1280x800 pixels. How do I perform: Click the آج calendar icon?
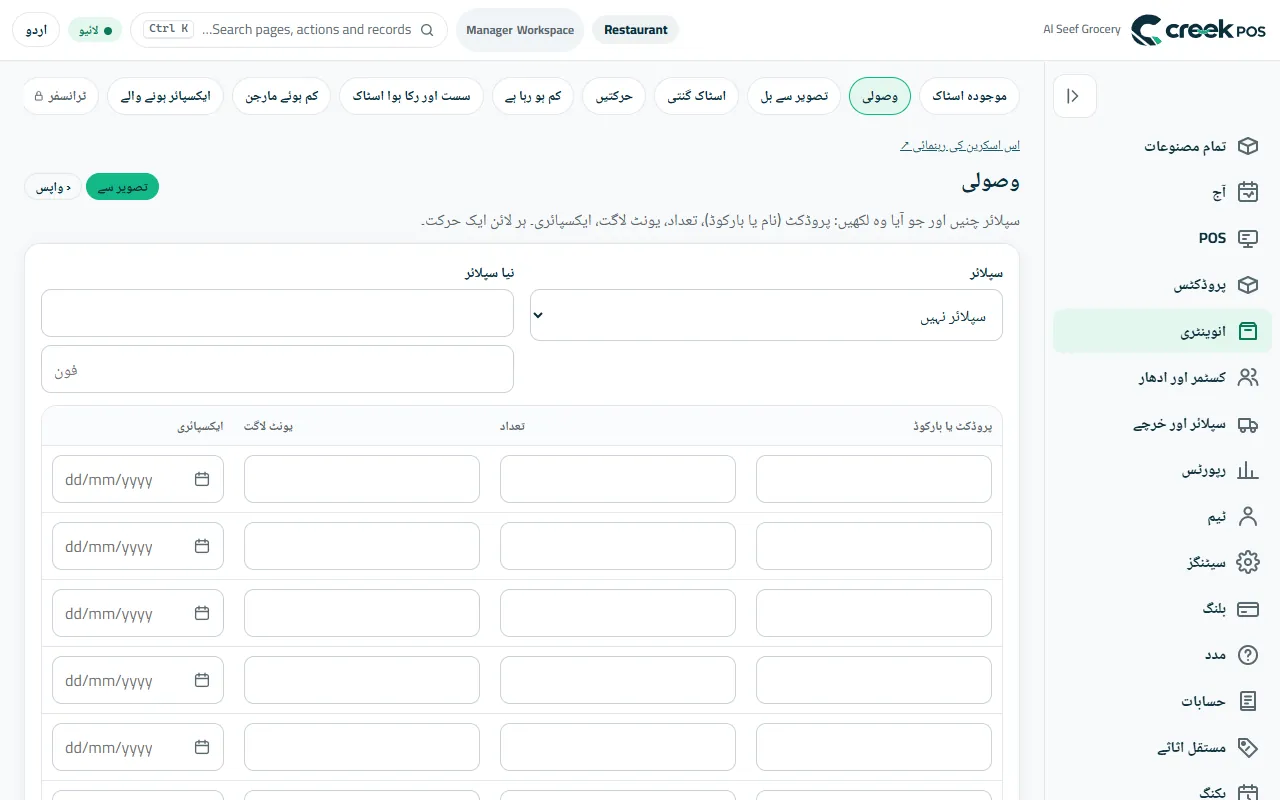coord(1247,192)
